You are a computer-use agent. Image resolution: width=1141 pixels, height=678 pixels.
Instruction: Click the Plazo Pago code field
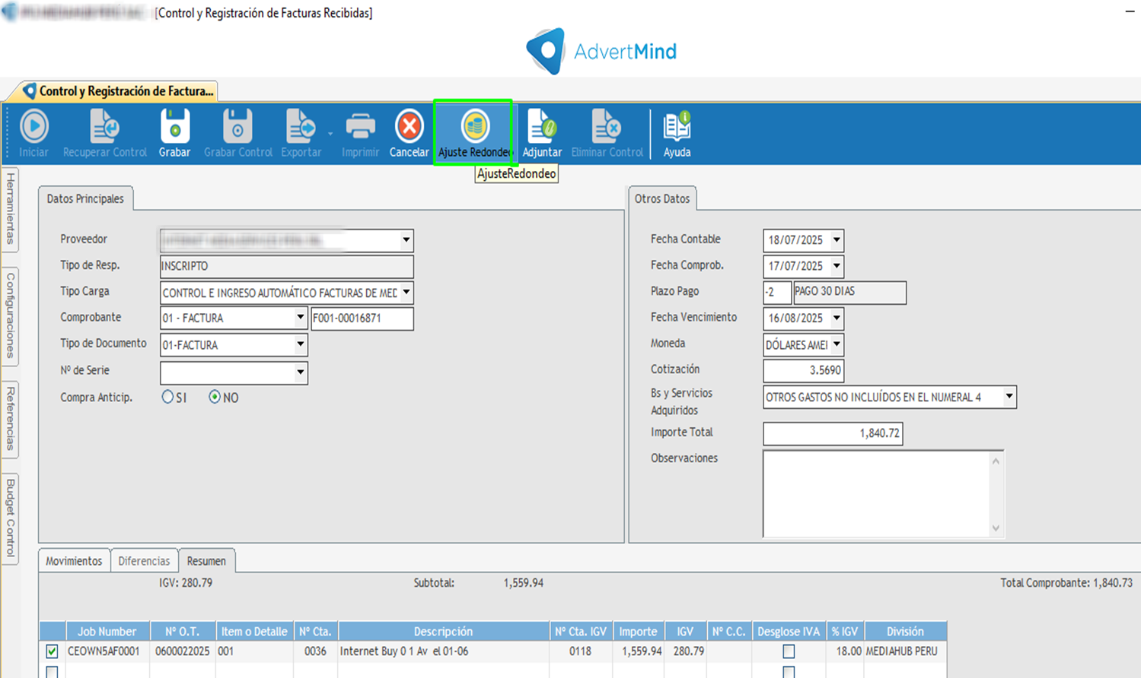click(x=777, y=292)
